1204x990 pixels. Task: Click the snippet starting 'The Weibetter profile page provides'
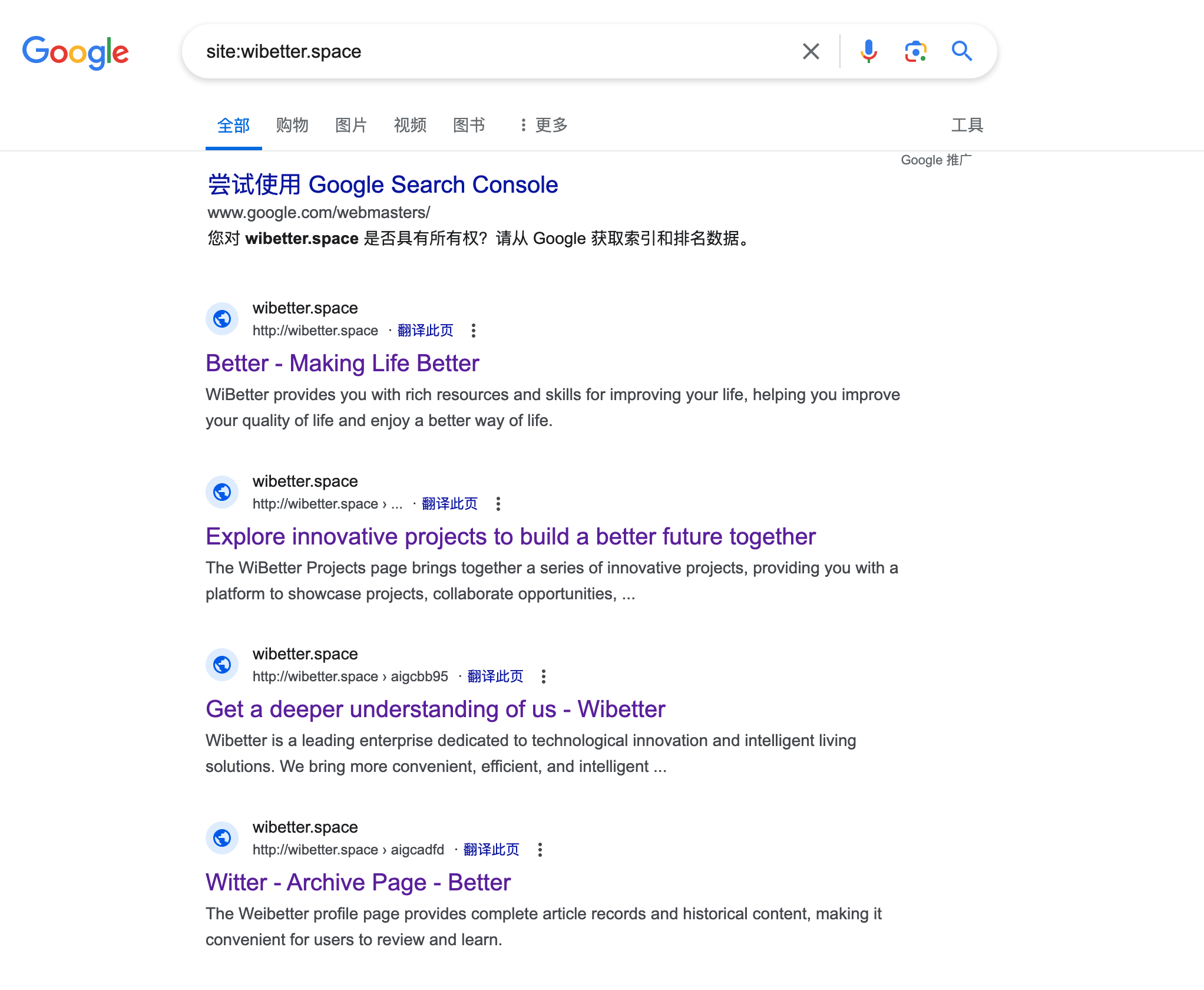click(544, 926)
